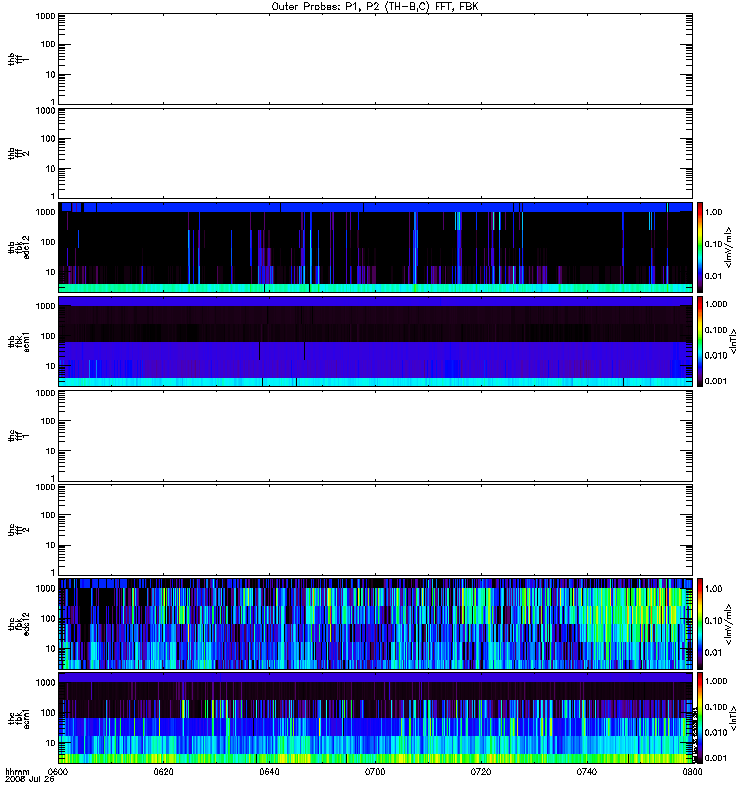The image size is (750, 800).
Task: Click the thb fbk edc12 color bar
Action: tap(700, 247)
